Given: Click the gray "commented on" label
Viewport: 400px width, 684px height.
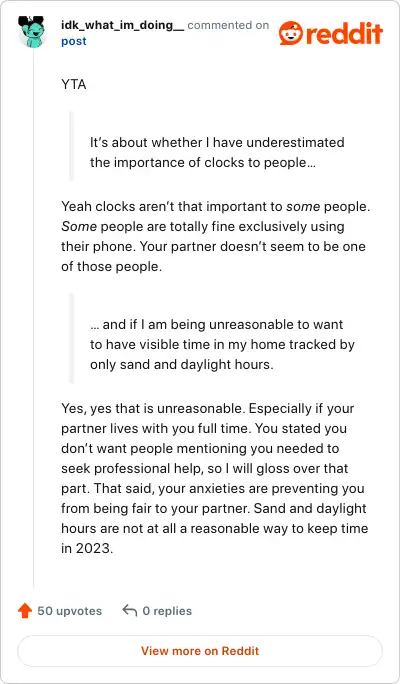Looking at the screenshot, I should [228, 25].
